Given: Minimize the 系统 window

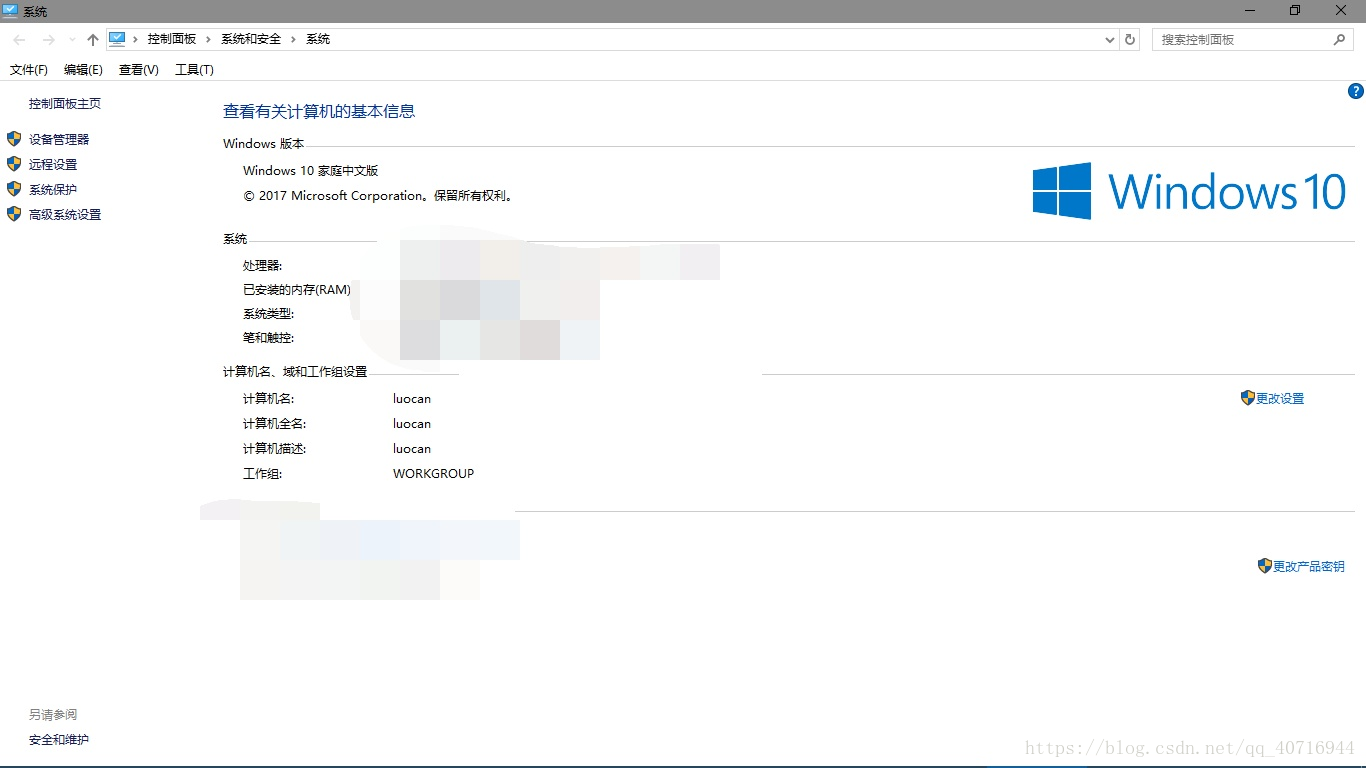Looking at the screenshot, I should (1250, 10).
